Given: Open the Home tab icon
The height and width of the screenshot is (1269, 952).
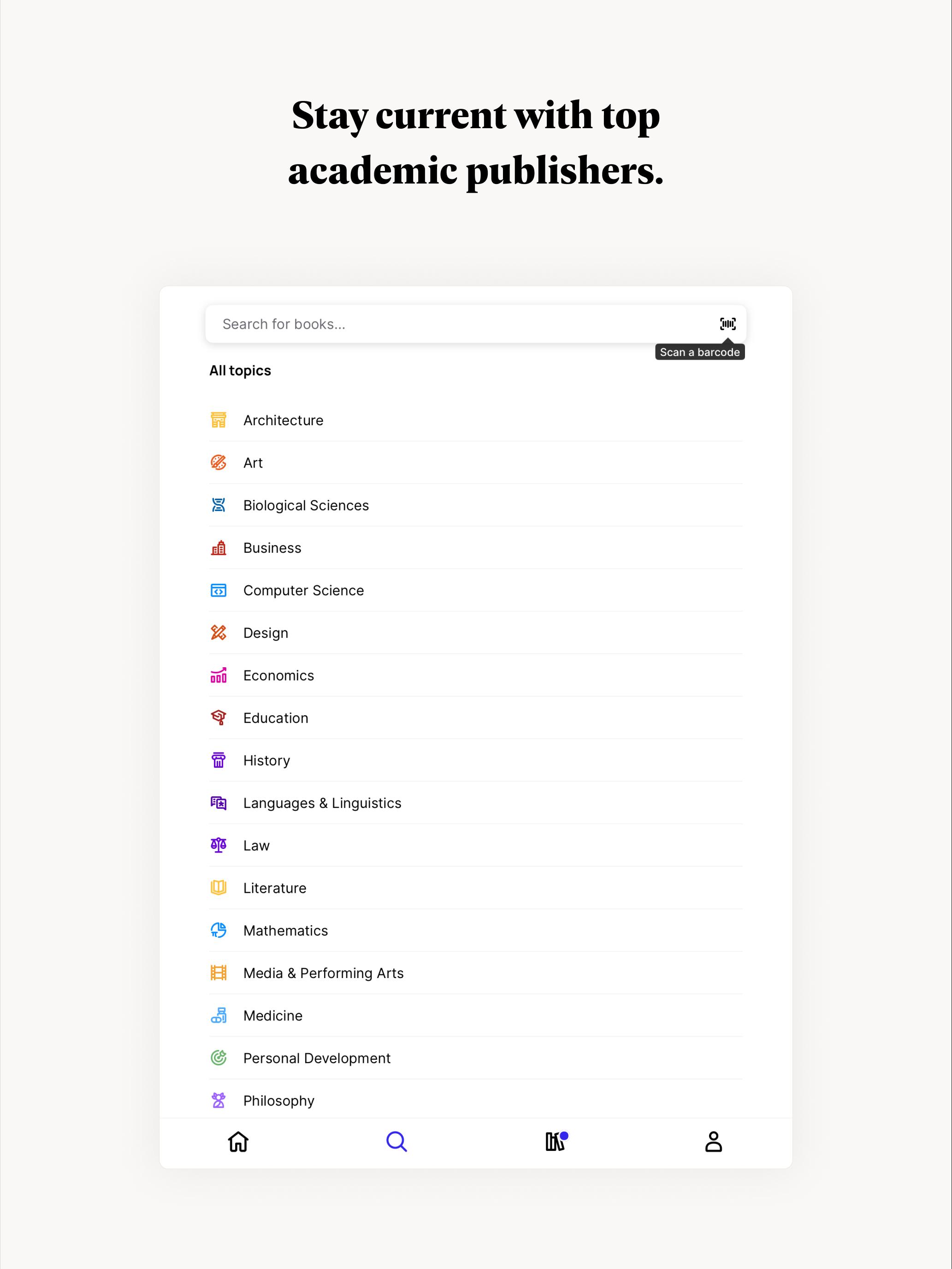Looking at the screenshot, I should click(238, 1142).
